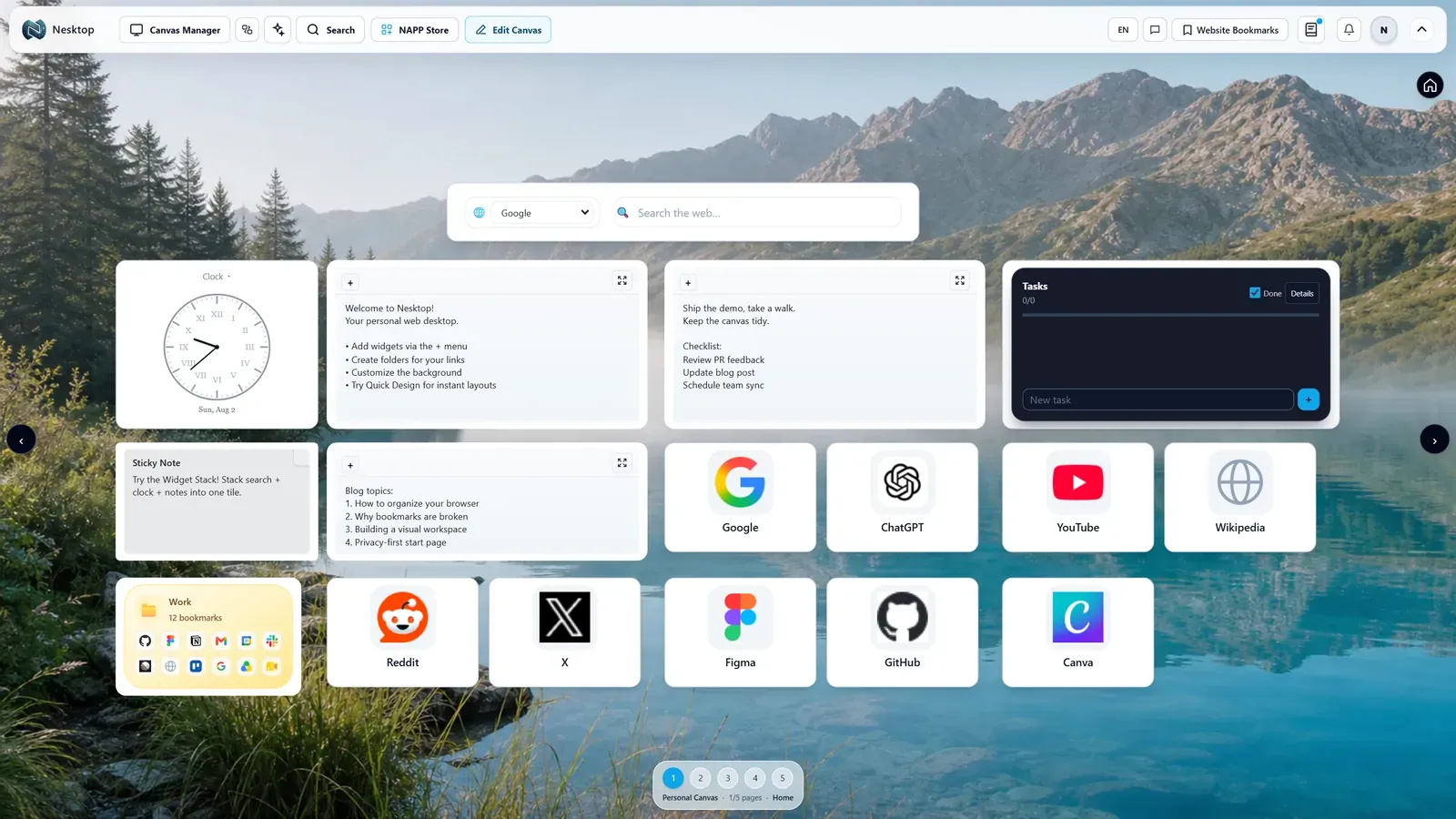
Task: Click Trello icon in Work folder
Action: point(196,666)
